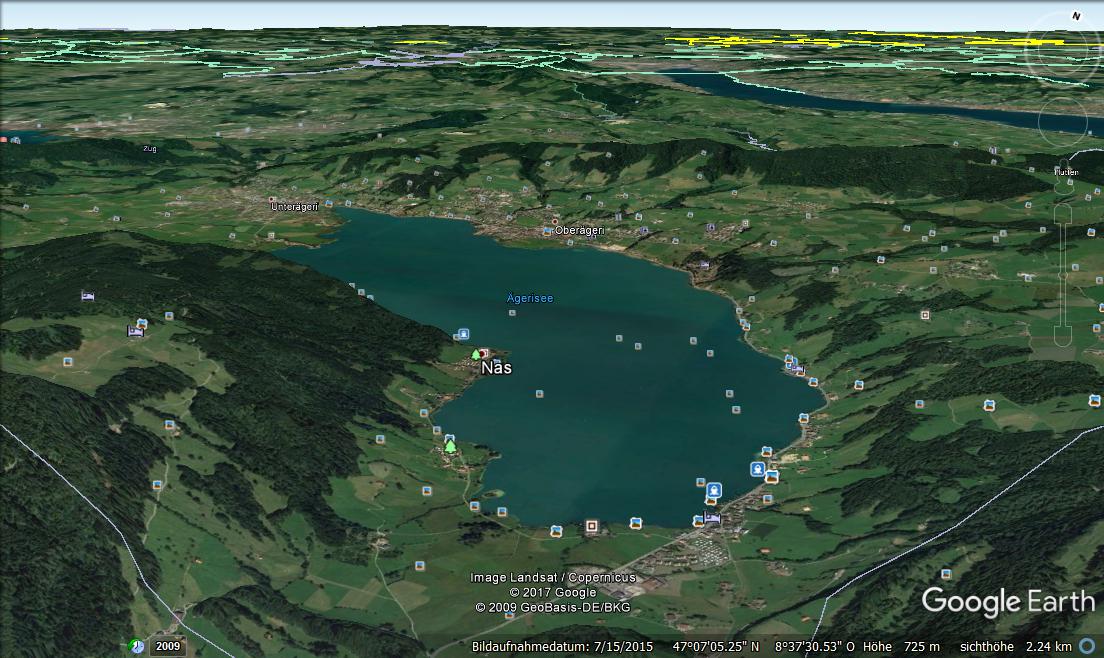This screenshot has width=1104, height=658.
Task: Open the historical imagery clock icon
Action: tap(137, 646)
